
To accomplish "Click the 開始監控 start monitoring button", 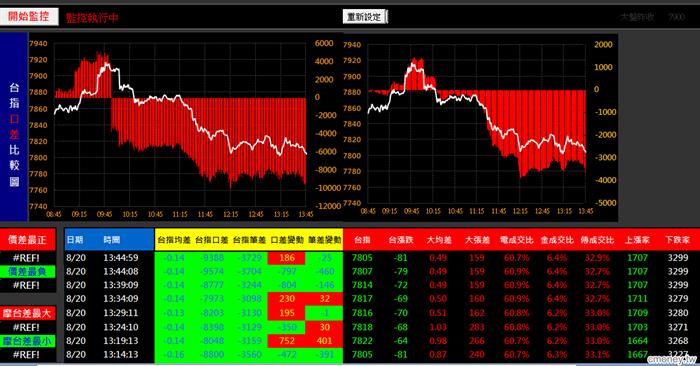I will click(29, 17).
